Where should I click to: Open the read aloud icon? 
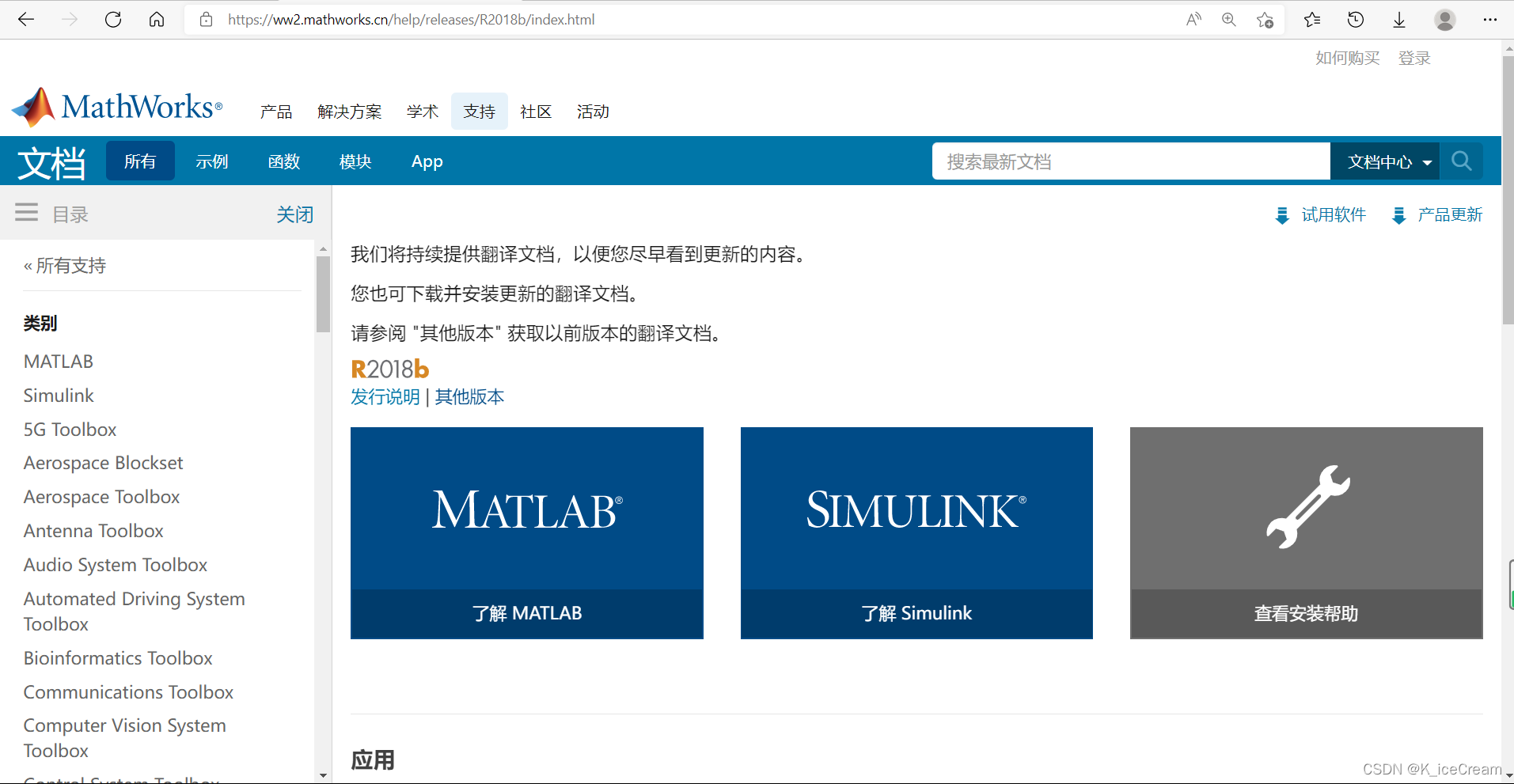pos(1193,20)
